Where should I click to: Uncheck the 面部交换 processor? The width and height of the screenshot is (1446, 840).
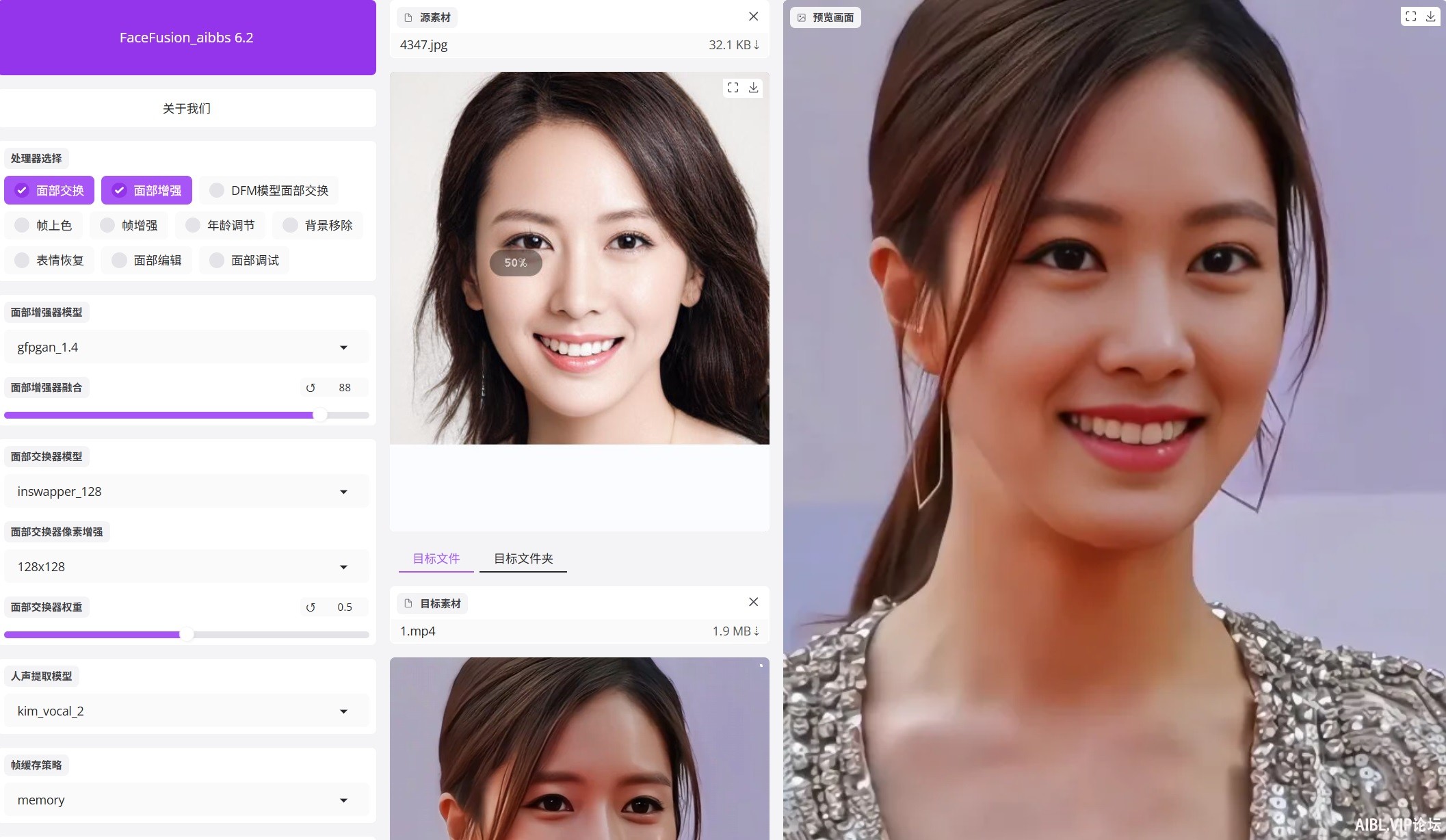coord(49,190)
